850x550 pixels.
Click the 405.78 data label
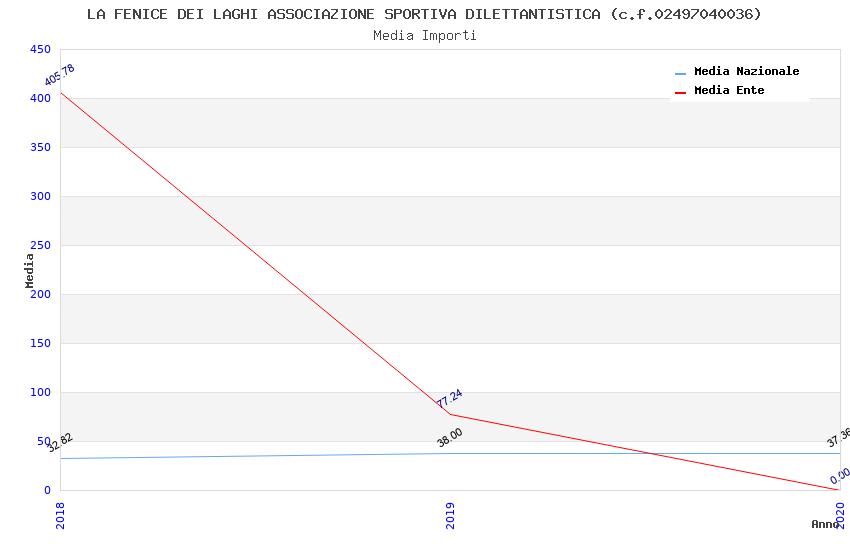[x=59, y=75]
